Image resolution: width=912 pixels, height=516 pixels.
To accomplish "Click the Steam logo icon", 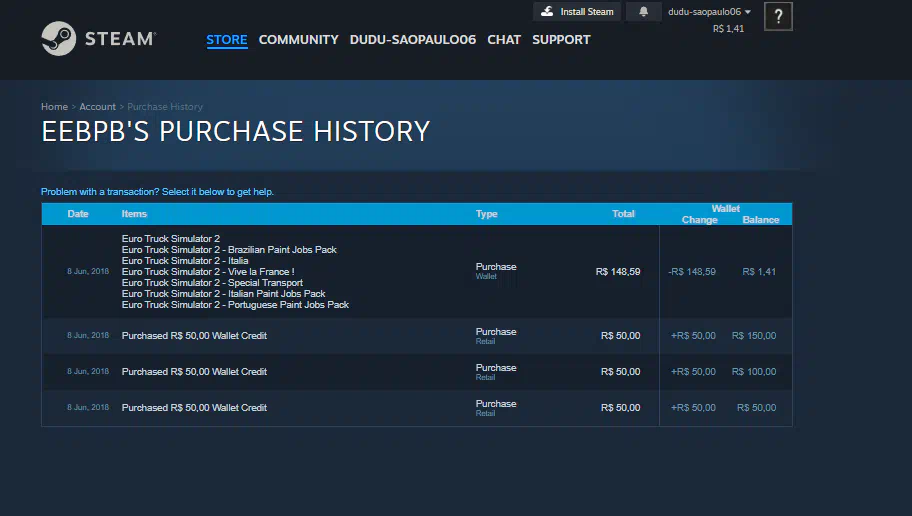I will (59, 38).
